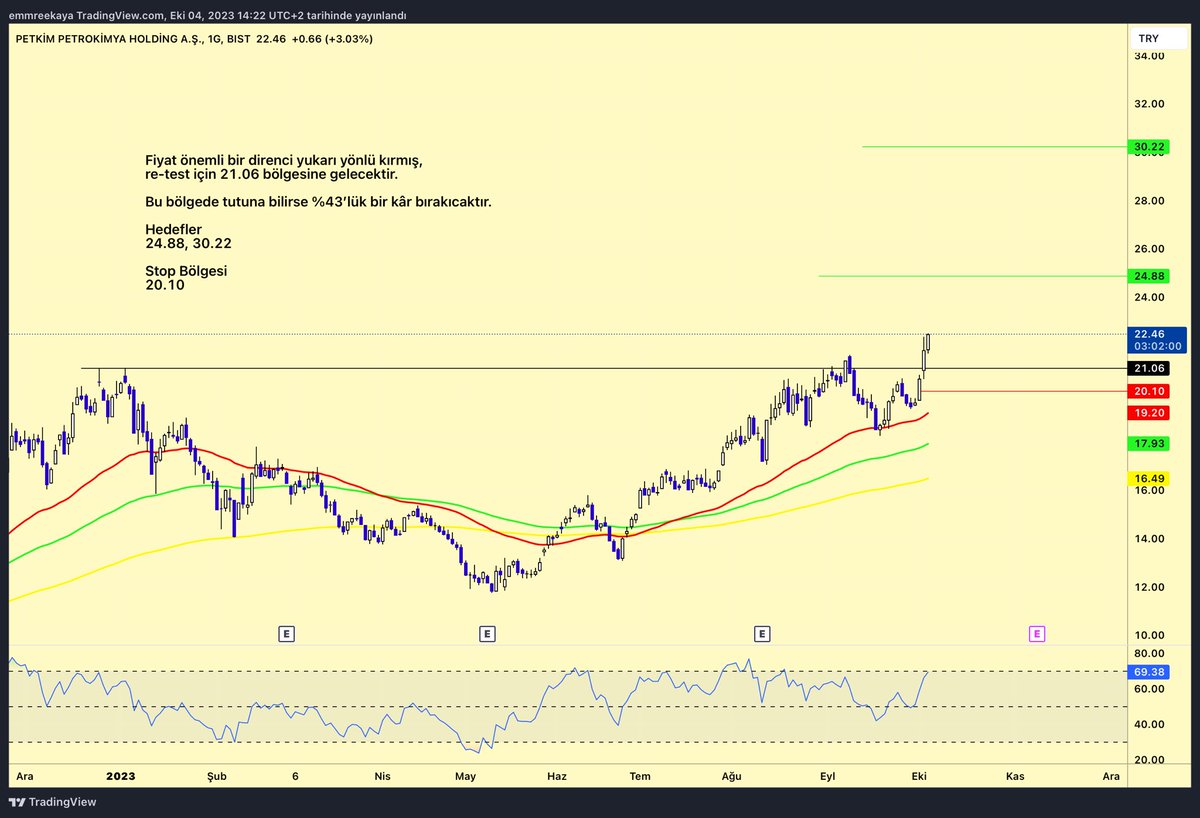The image size is (1200, 818).
Task: Click the Eki month label on time axis
Action: [x=919, y=776]
